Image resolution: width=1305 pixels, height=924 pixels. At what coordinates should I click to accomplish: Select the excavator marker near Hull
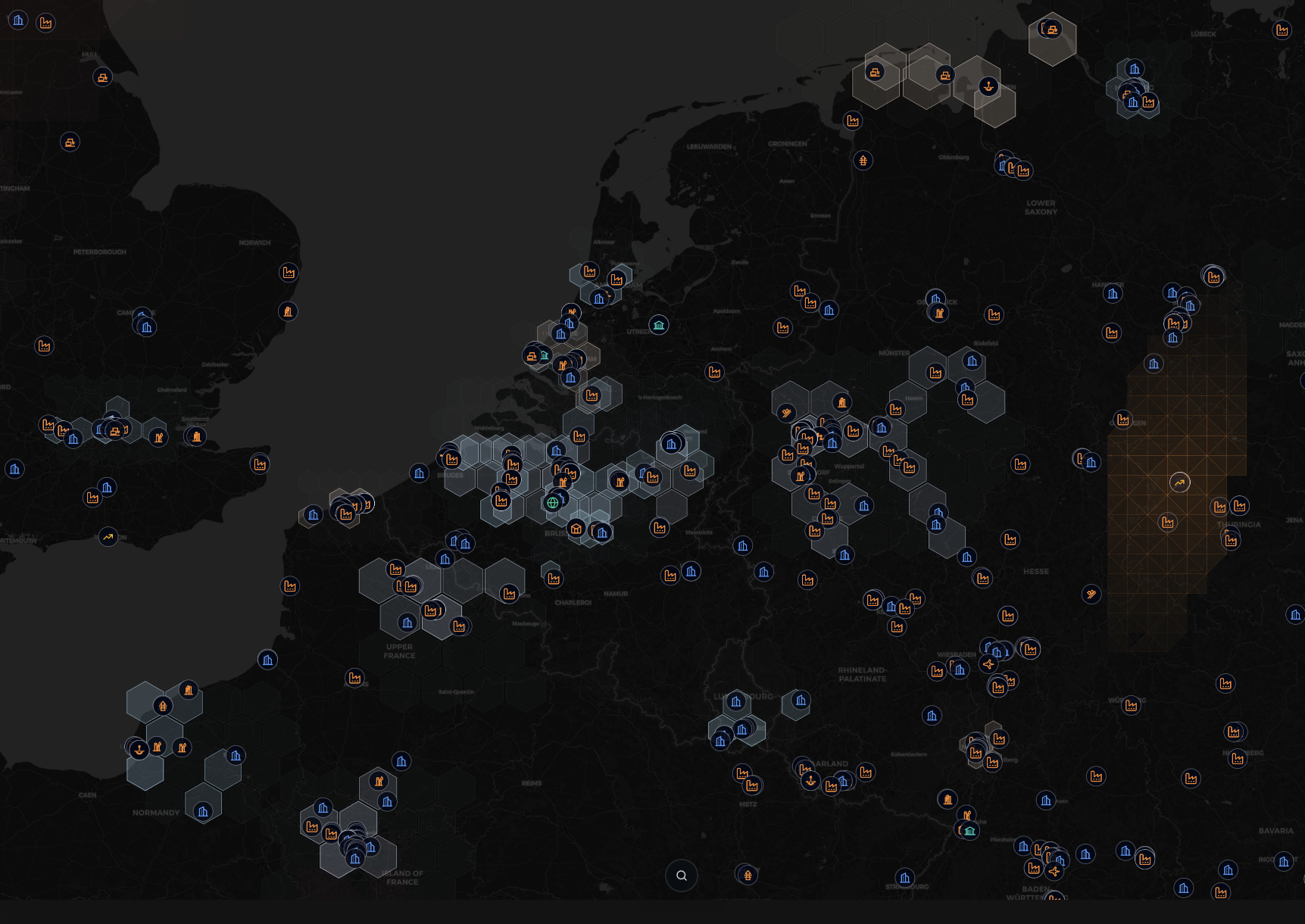coord(103,77)
